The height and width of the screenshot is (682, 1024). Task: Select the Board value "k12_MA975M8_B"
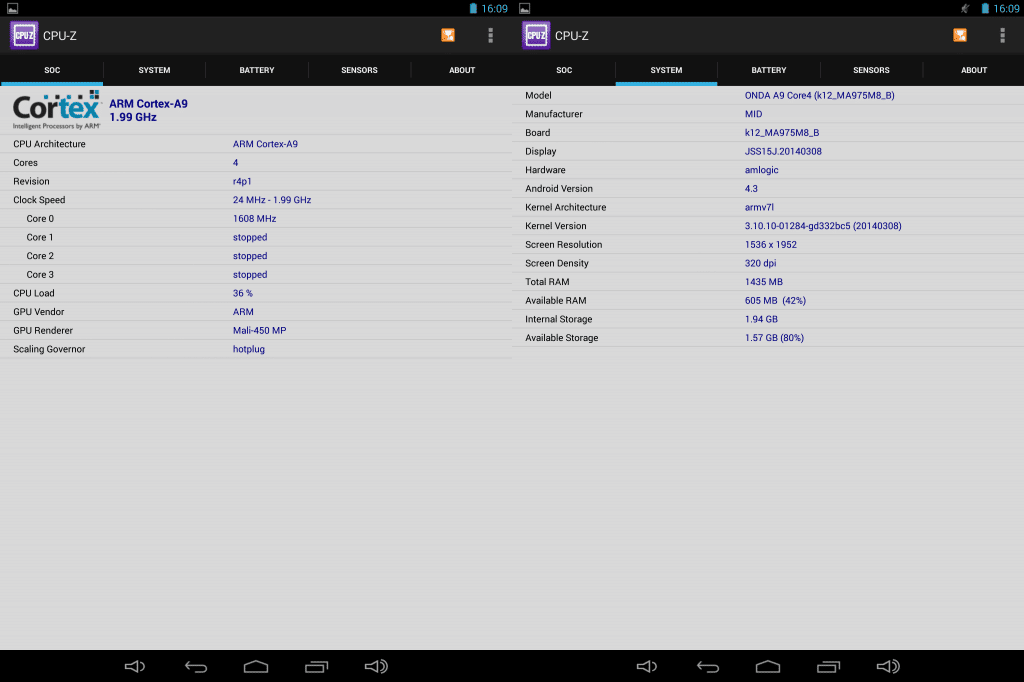point(782,133)
